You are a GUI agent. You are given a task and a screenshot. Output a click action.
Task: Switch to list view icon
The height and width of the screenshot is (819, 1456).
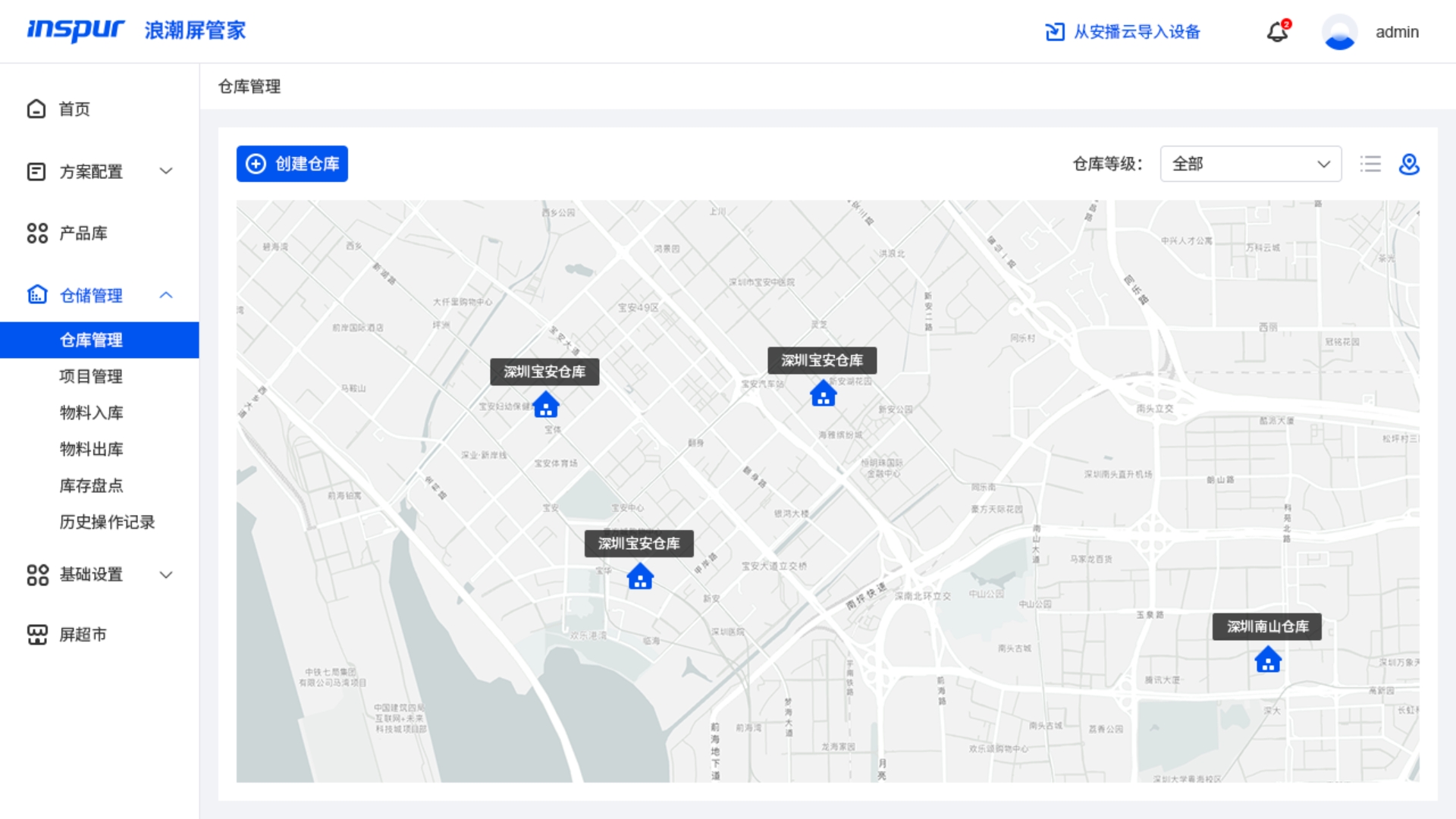(x=1370, y=164)
